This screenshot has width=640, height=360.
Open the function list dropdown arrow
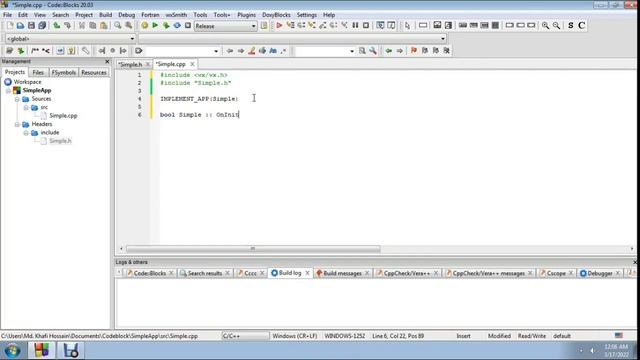pyautogui.click(x=443, y=39)
